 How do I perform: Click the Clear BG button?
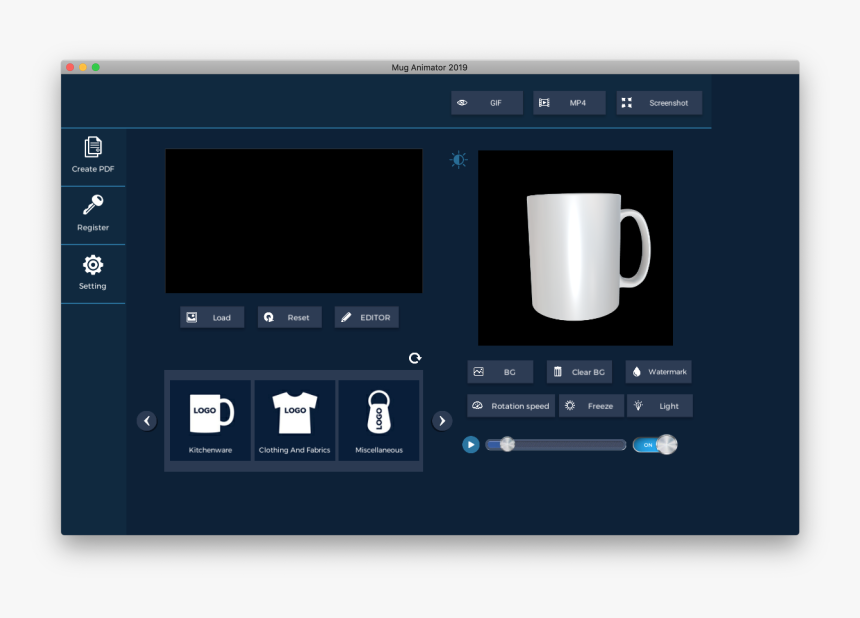(x=579, y=371)
